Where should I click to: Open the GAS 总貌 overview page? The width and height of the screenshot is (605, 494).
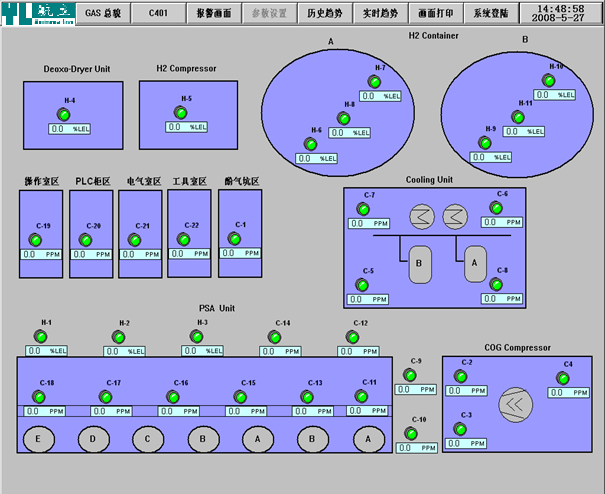[102, 13]
